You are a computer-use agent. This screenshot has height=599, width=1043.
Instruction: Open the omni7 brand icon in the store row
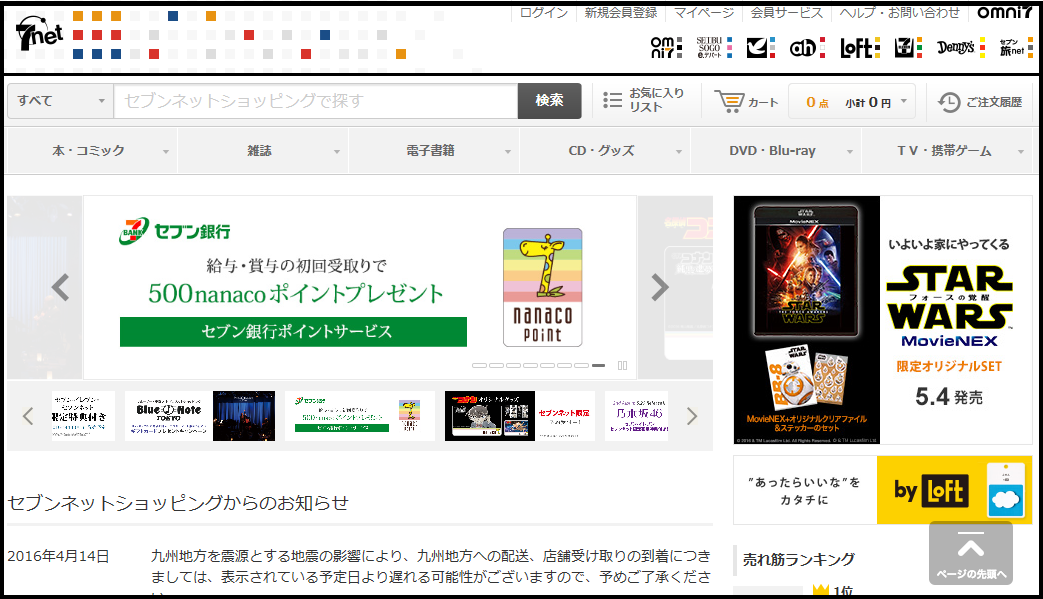pos(666,47)
